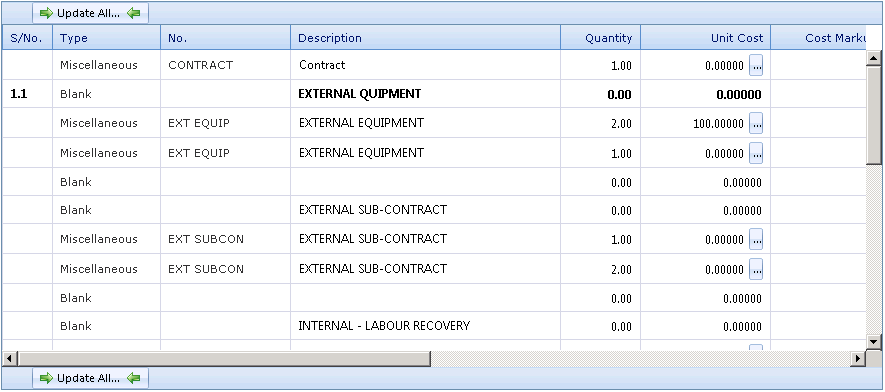Click the Unit Cost column header

point(706,38)
